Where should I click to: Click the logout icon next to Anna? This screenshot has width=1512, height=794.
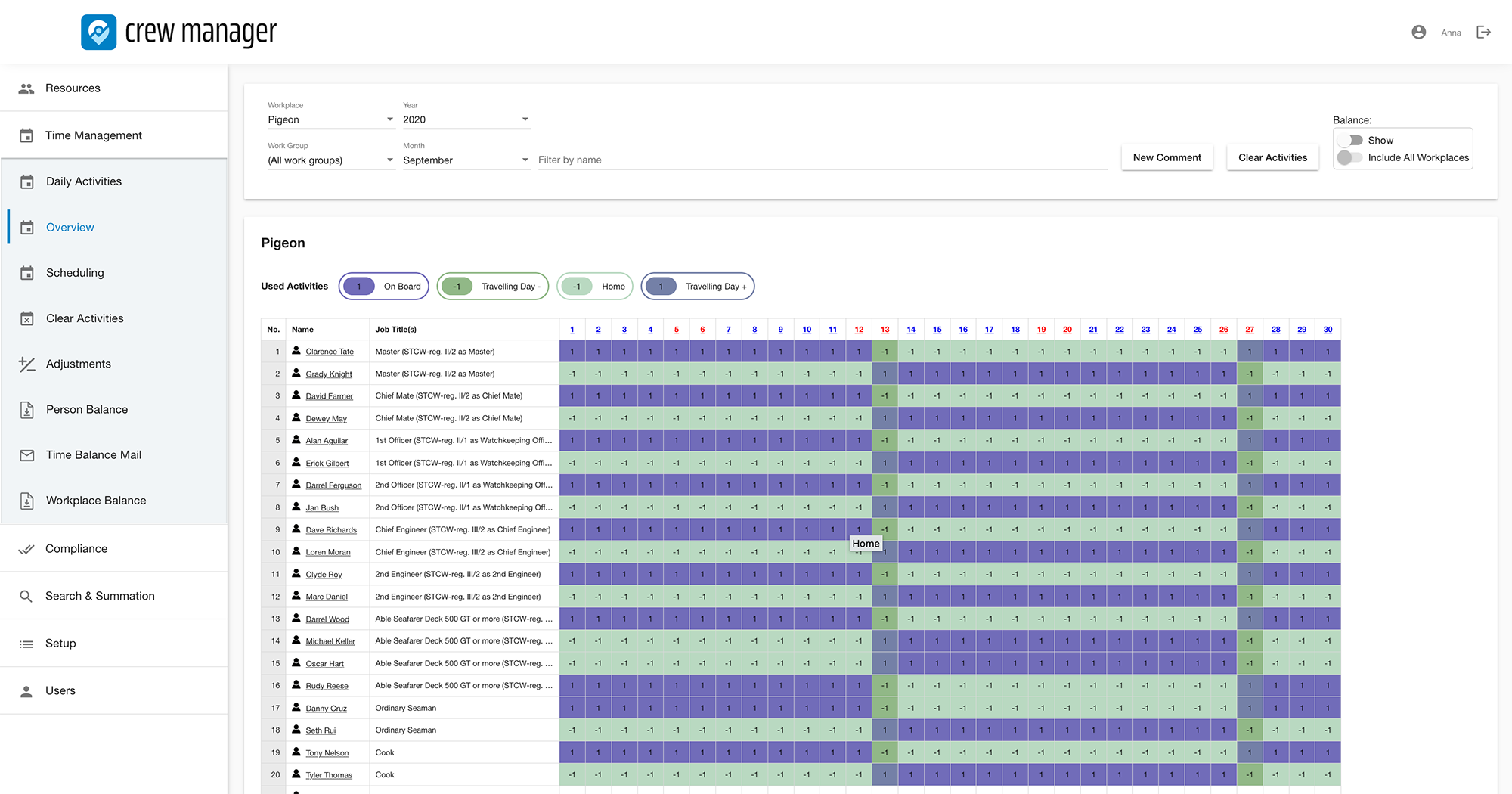pos(1483,32)
